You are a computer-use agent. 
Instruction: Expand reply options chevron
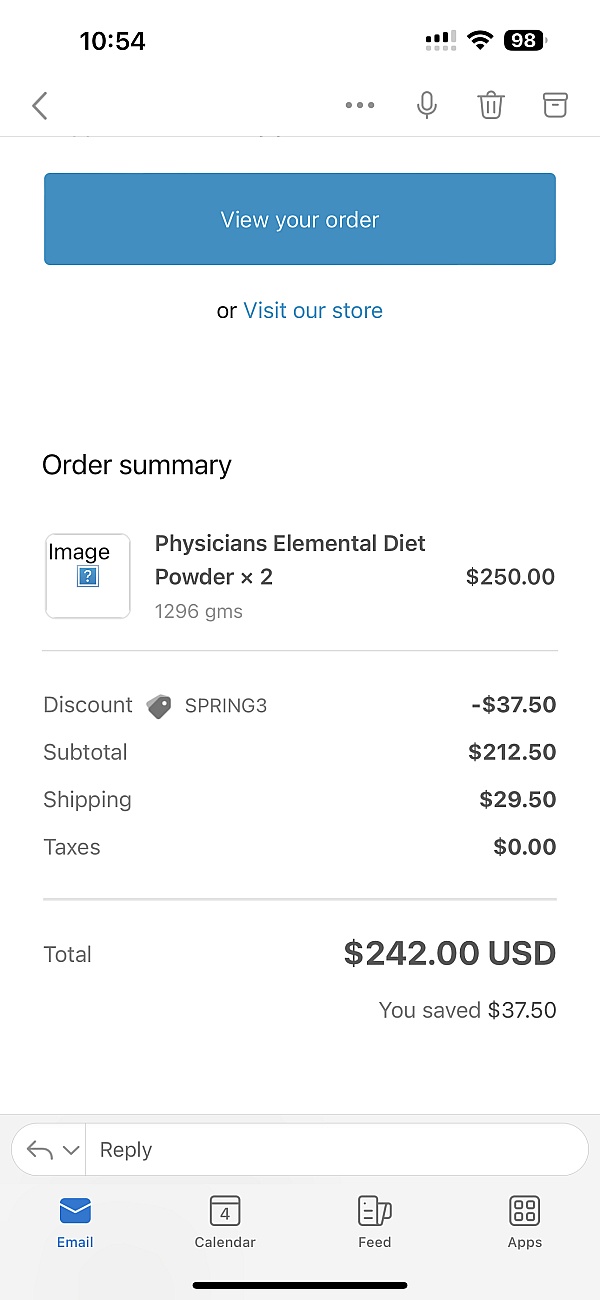click(x=71, y=1150)
